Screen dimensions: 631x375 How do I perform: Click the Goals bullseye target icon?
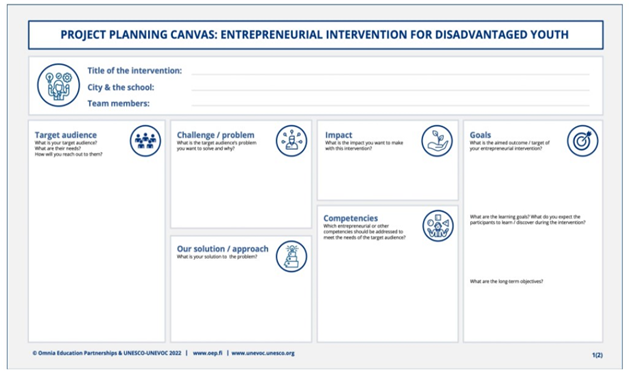[x=583, y=141]
